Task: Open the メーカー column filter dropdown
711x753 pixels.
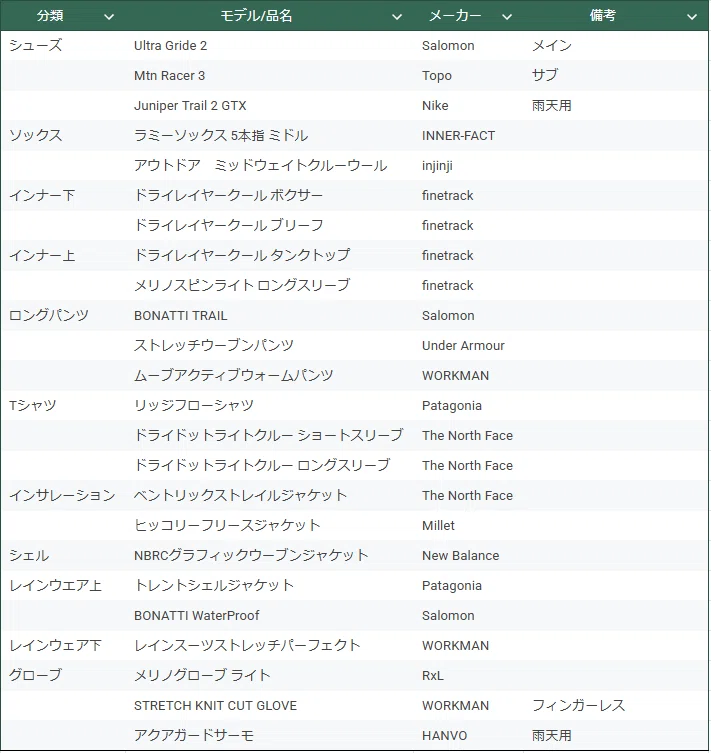Action: click(x=507, y=17)
